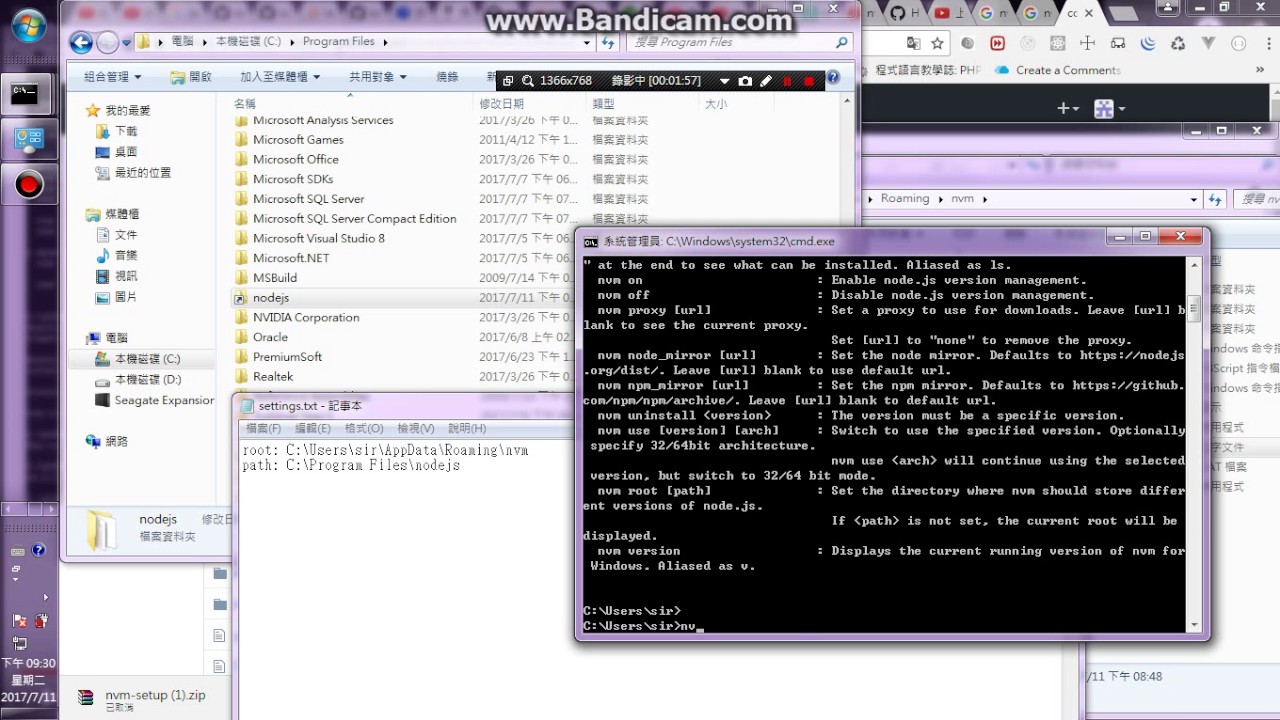Click the Vue devtools extension icon

[x=1209, y=43]
